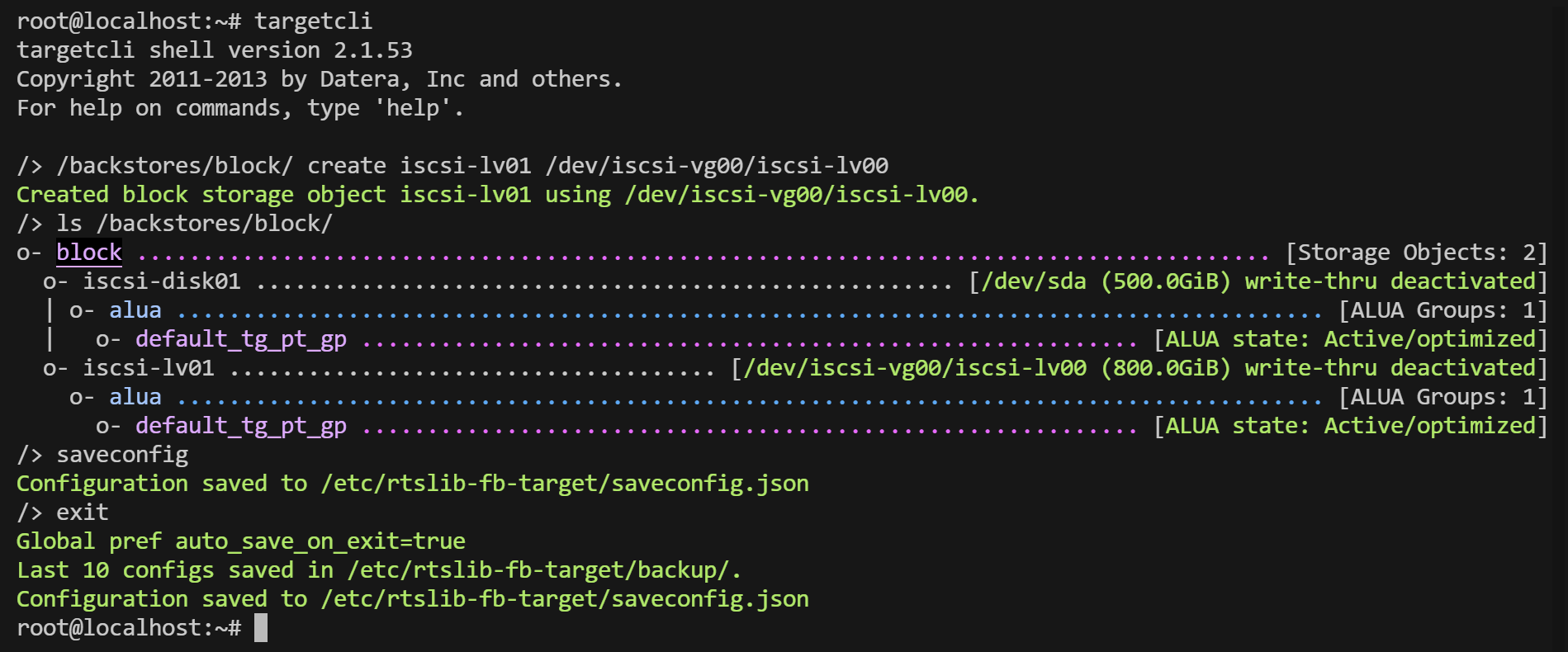Click the quoted 'help' word
1568x652 pixels.
[412, 108]
